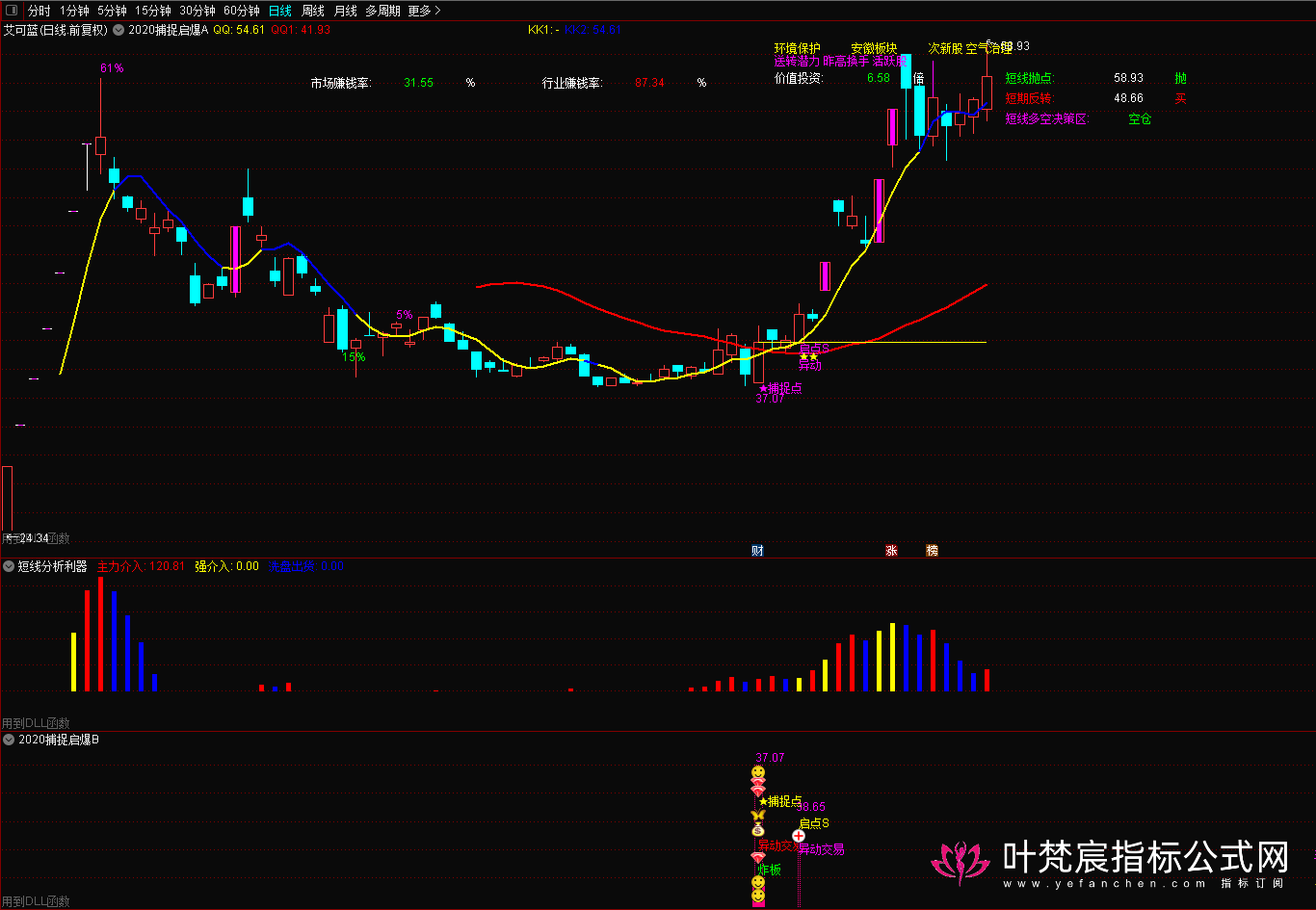Click the red diamond icon above 炸板
The image size is (1316, 910).
click(757, 857)
